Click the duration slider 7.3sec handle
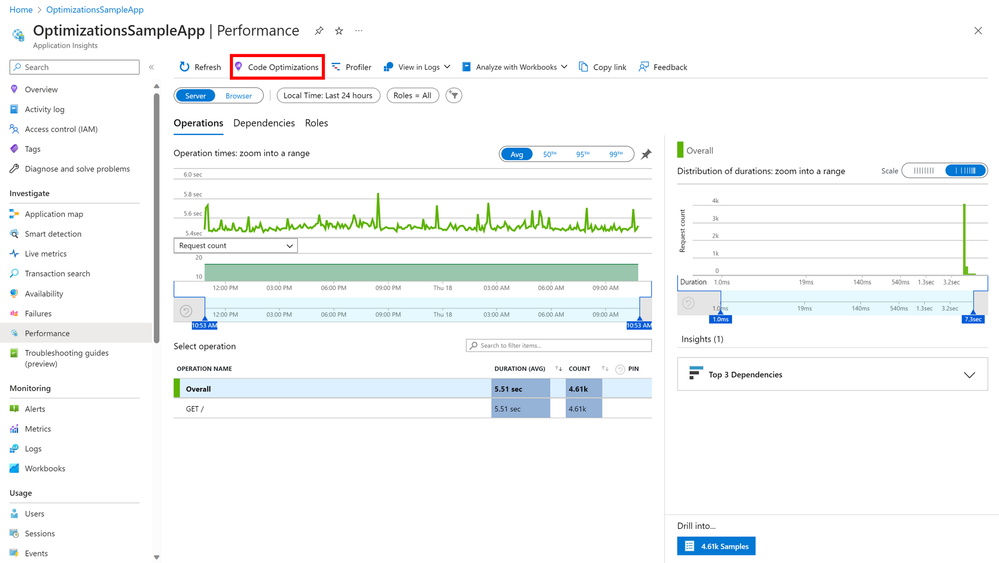 point(974,319)
